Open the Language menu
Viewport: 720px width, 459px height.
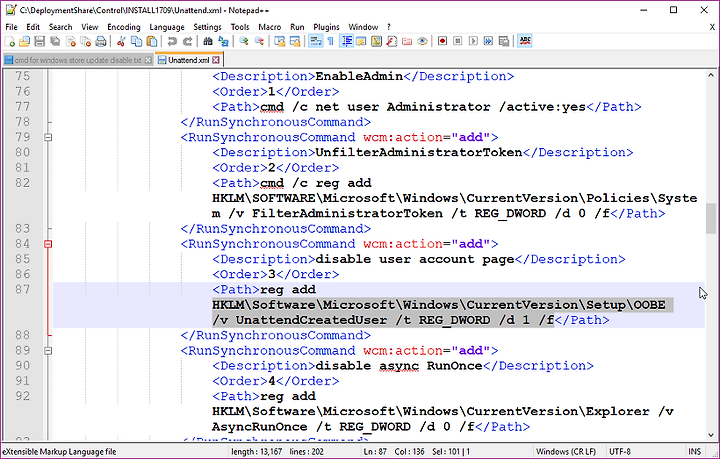167,27
